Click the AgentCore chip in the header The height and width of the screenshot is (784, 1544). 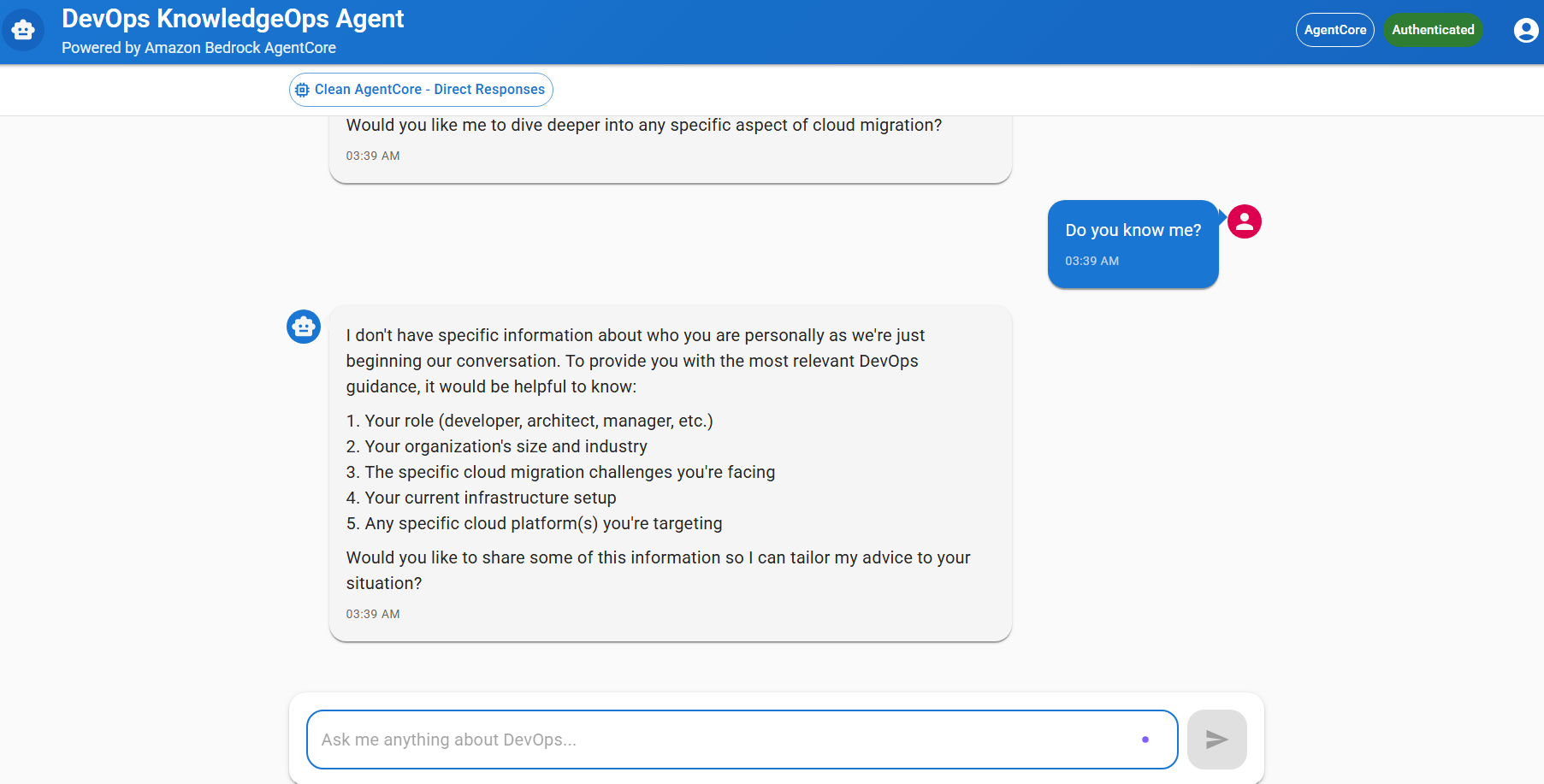[1334, 30]
